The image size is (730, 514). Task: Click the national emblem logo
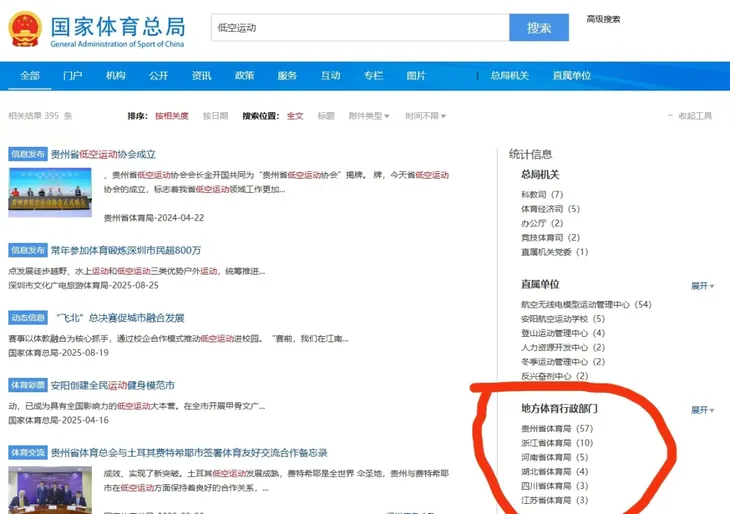click(25, 29)
